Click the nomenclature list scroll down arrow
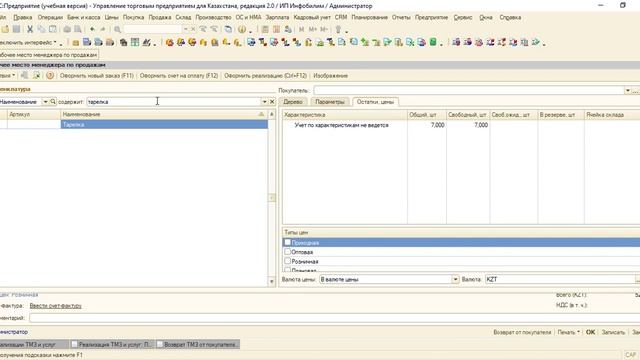The width and height of the screenshot is (640, 360). pos(272,281)
